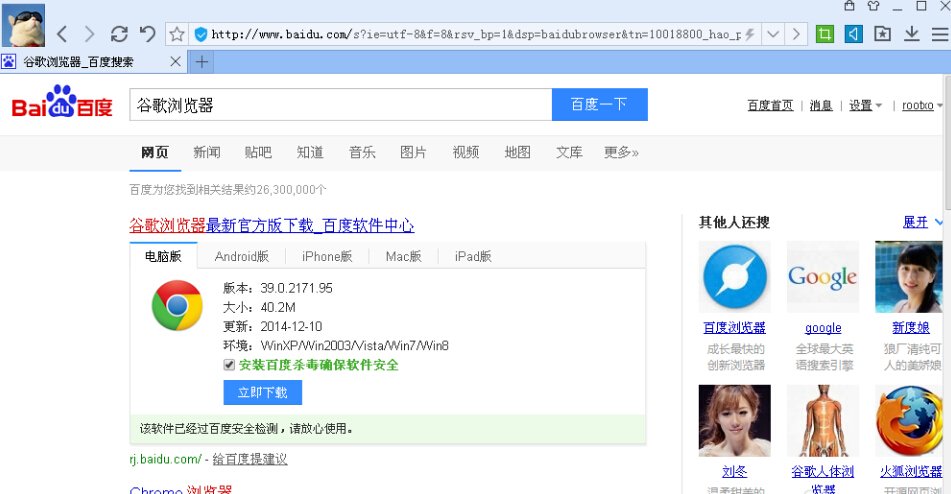Select the Android版 version tab
951x494 pixels.
[241, 256]
